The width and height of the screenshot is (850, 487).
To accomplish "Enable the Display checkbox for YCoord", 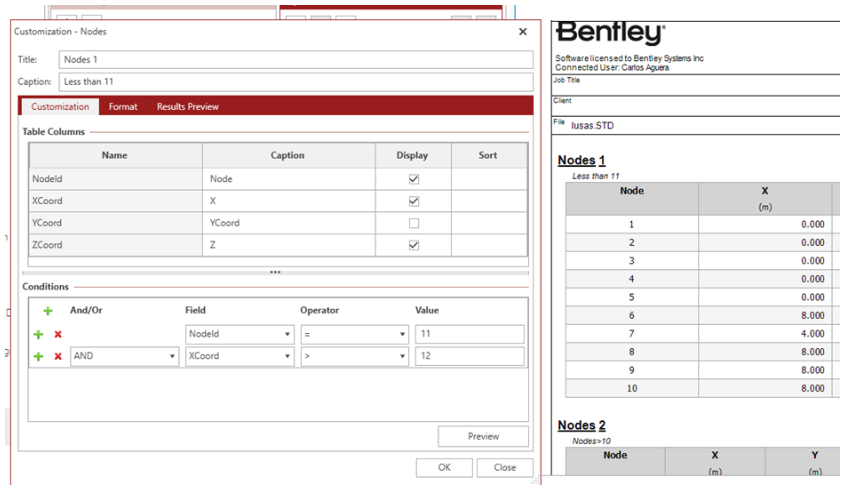I will coord(414,223).
